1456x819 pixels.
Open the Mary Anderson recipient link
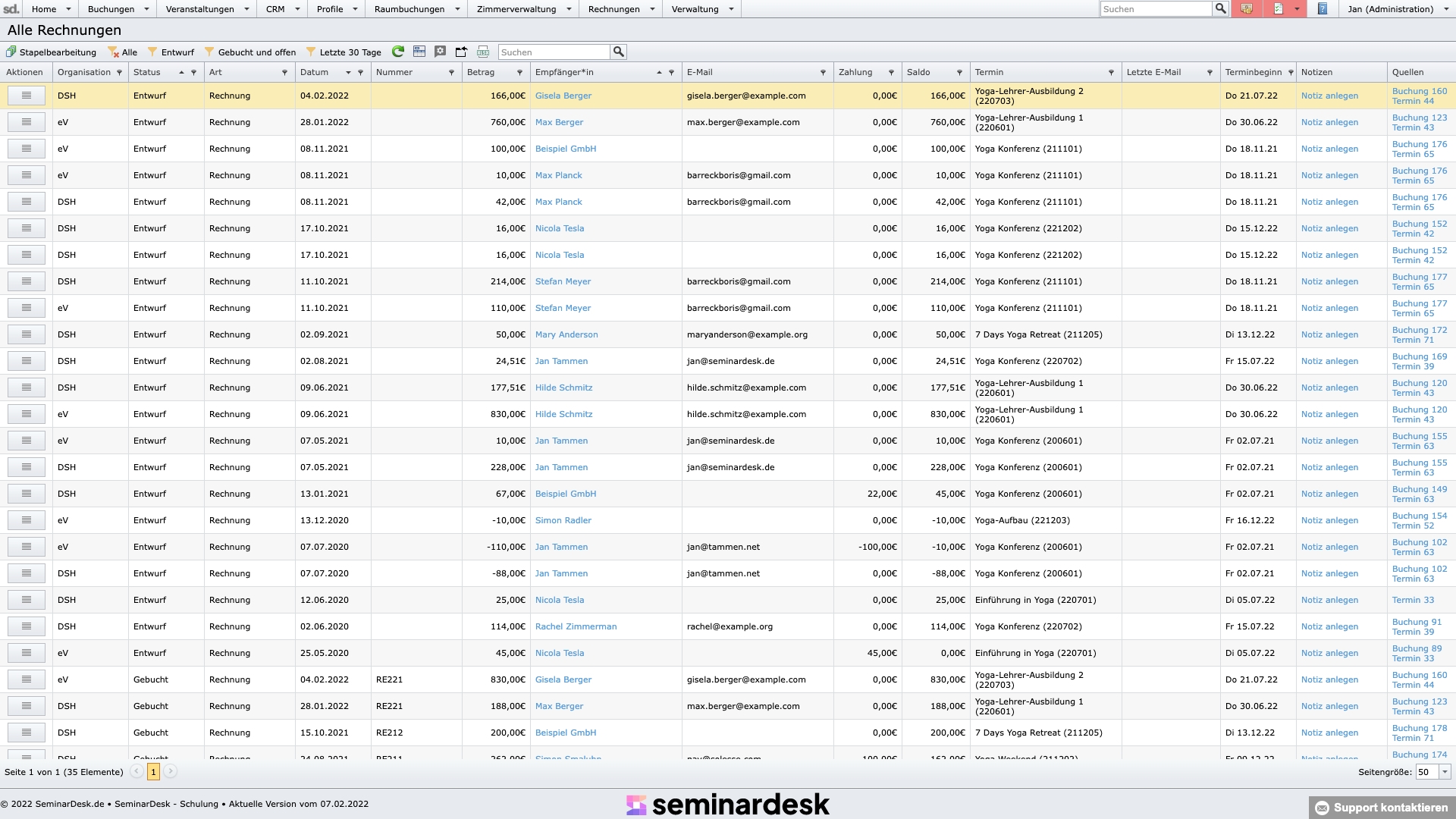pyautogui.click(x=566, y=334)
